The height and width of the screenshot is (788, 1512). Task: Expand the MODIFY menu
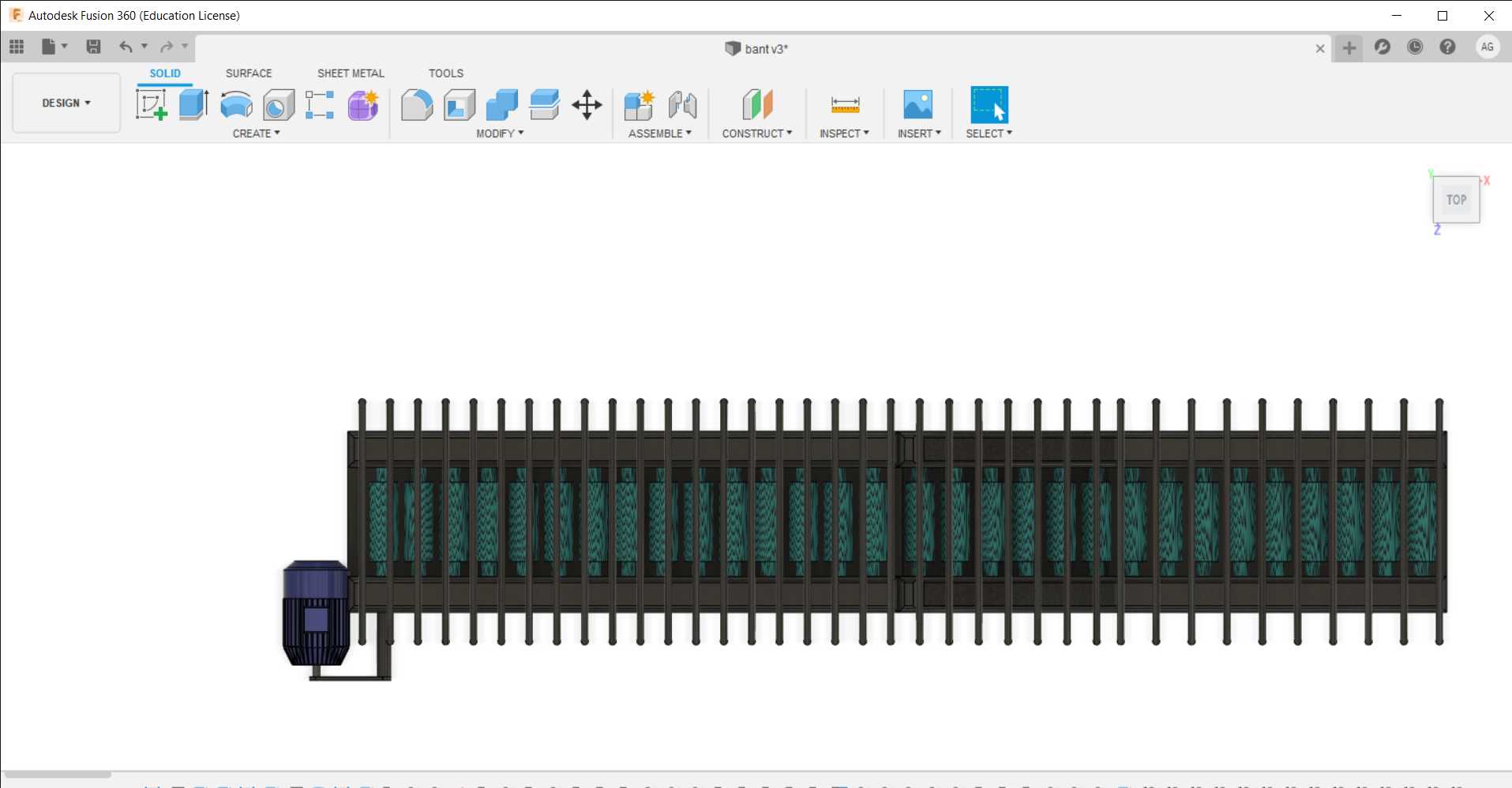point(500,133)
